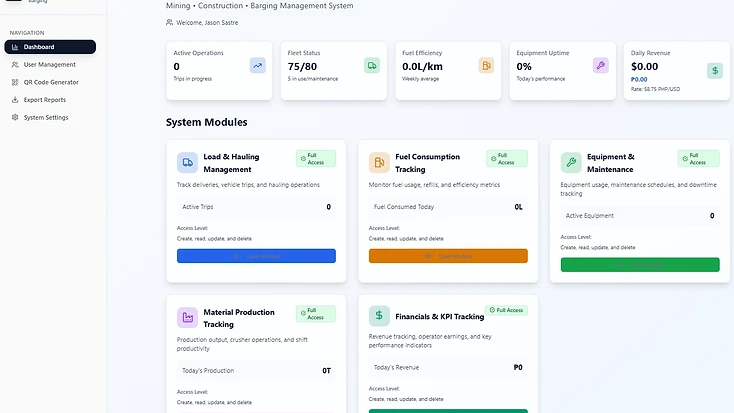Click the Fuel Consumption Tracking title
This screenshot has width=734, height=413.
(427, 163)
